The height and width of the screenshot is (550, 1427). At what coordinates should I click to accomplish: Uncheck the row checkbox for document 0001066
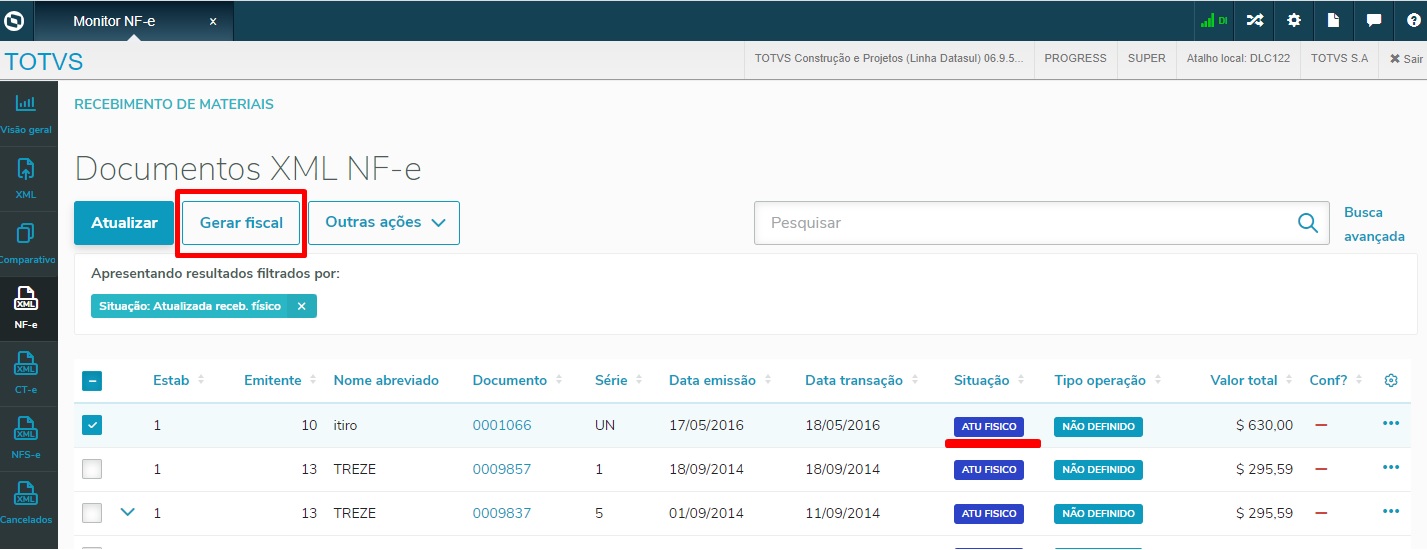[92, 425]
